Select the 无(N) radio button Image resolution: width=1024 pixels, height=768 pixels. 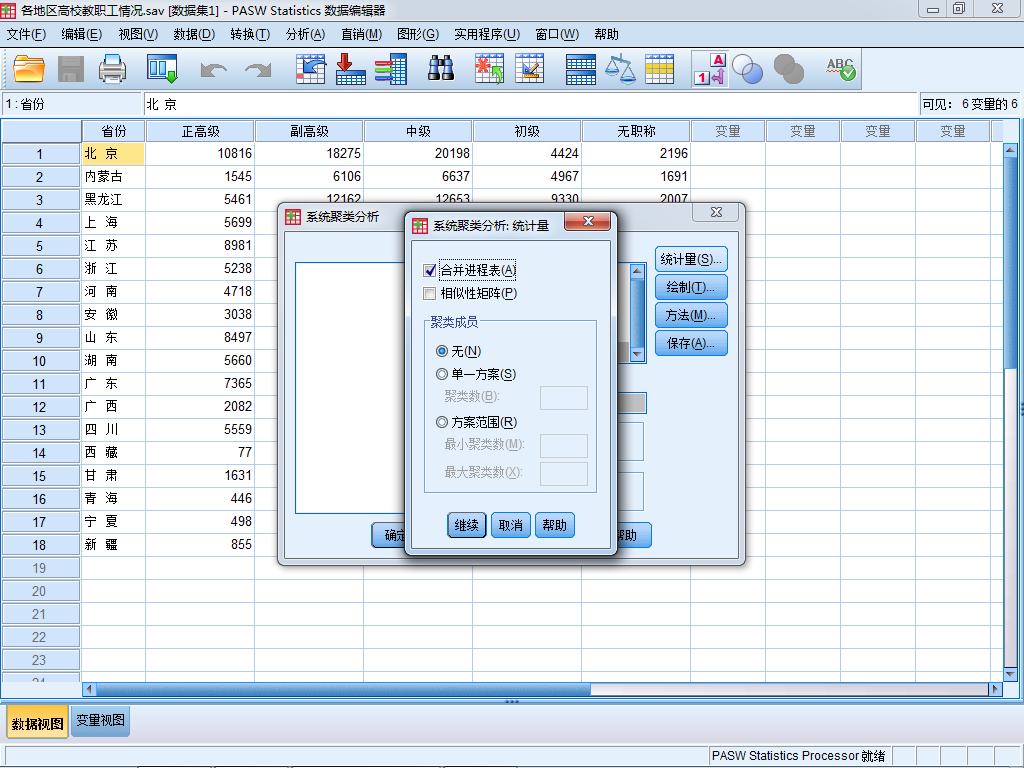point(441,351)
